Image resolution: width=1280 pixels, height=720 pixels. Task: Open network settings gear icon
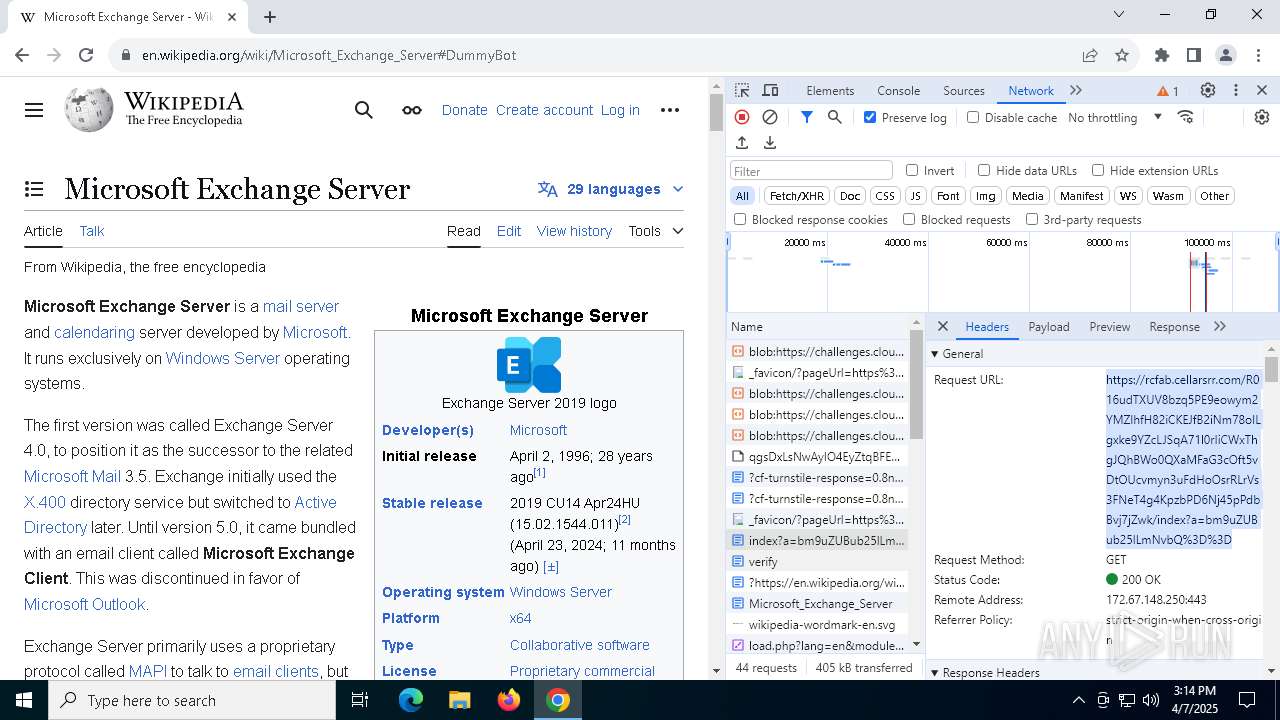[x=1262, y=117]
